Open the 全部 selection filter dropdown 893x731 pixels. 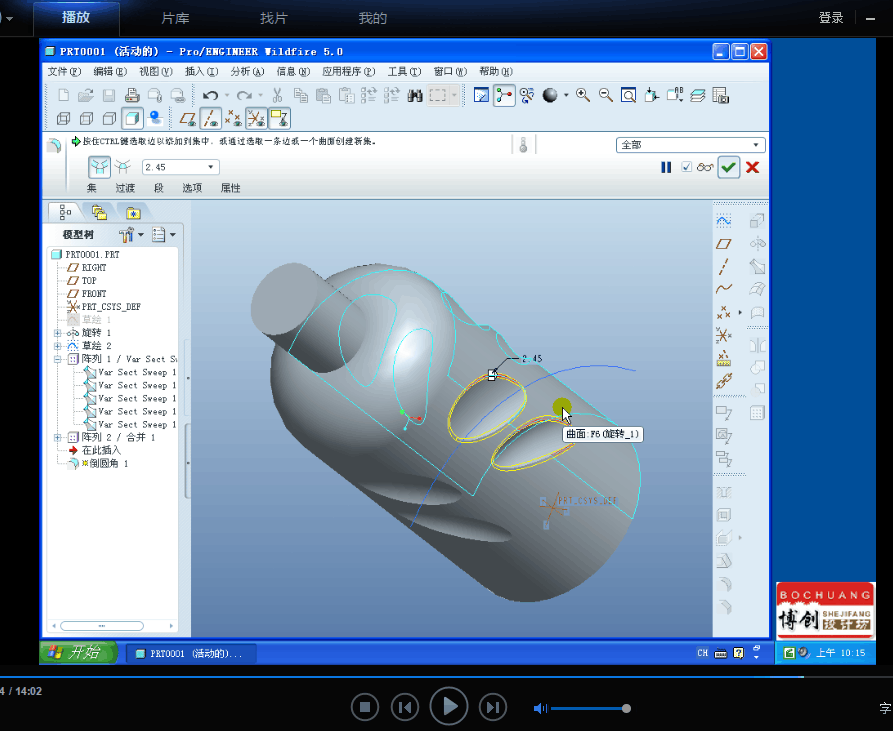tap(756, 145)
